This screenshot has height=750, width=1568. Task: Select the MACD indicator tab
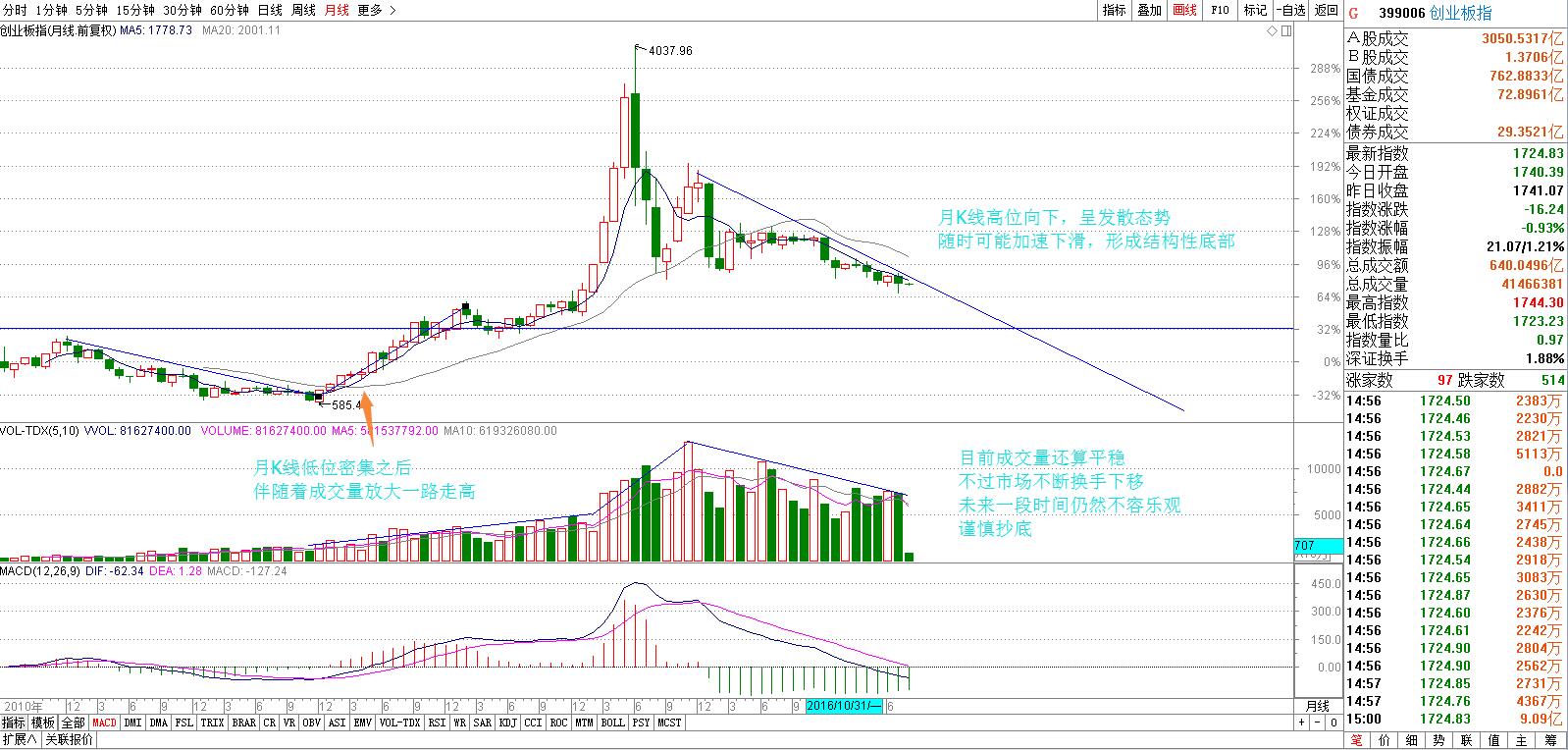(104, 723)
